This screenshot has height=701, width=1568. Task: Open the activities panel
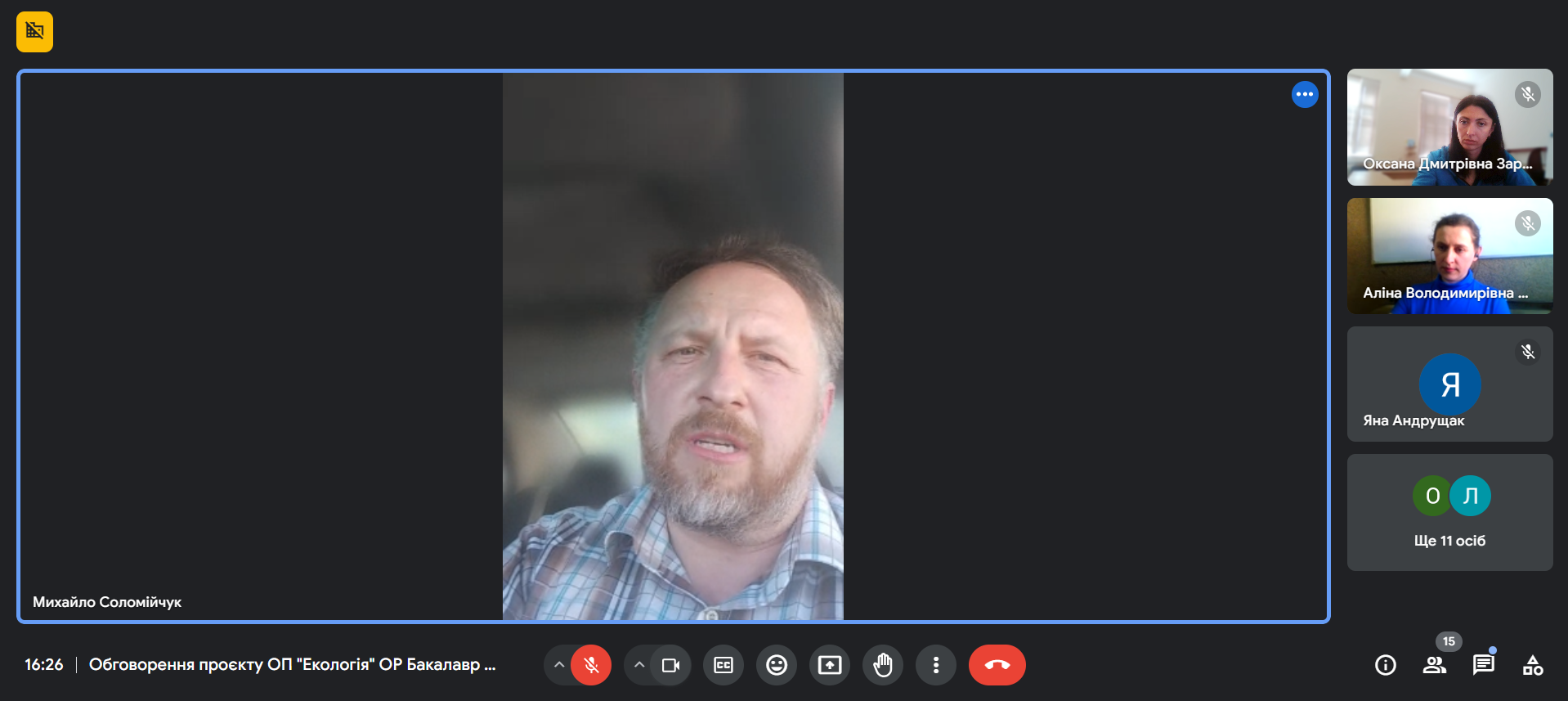click(1533, 665)
